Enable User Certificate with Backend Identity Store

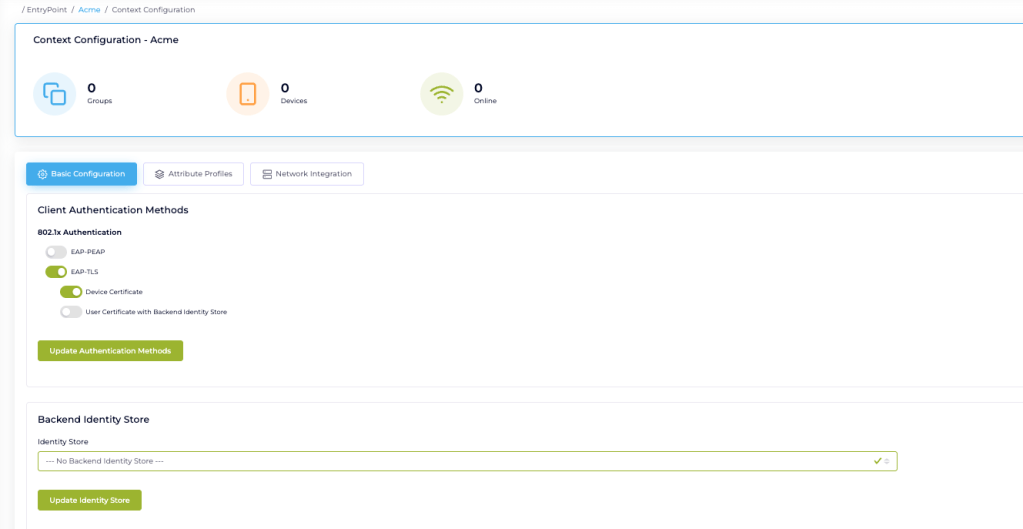(71, 312)
